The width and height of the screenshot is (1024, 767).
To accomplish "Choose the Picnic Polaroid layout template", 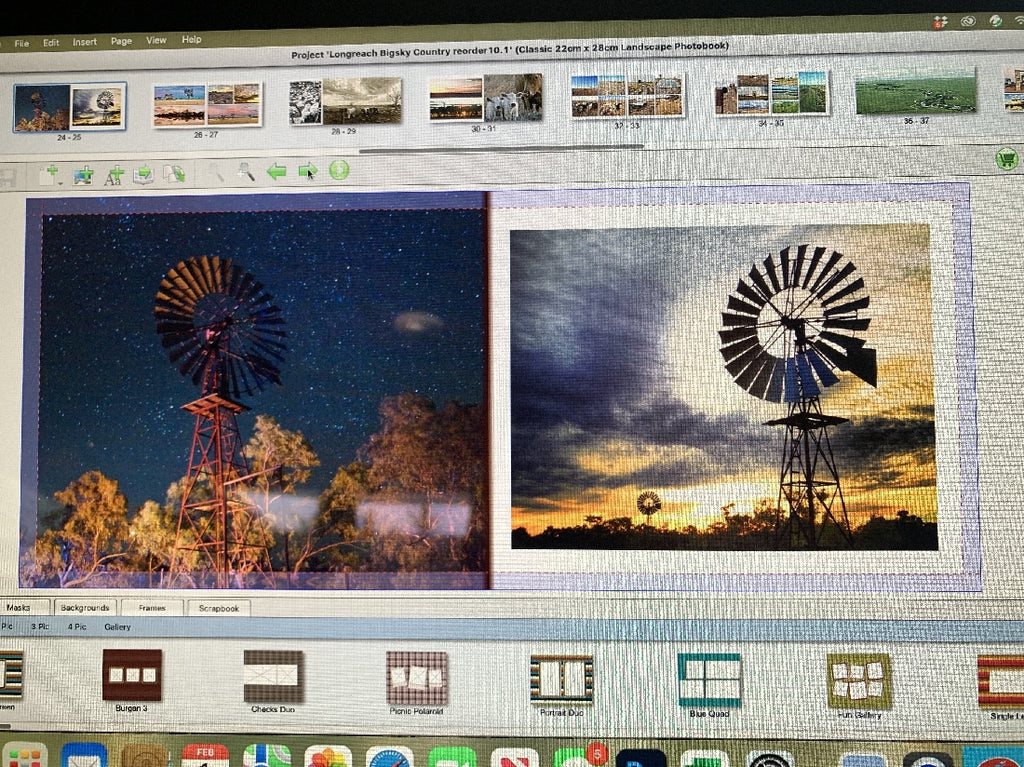I will [x=416, y=678].
